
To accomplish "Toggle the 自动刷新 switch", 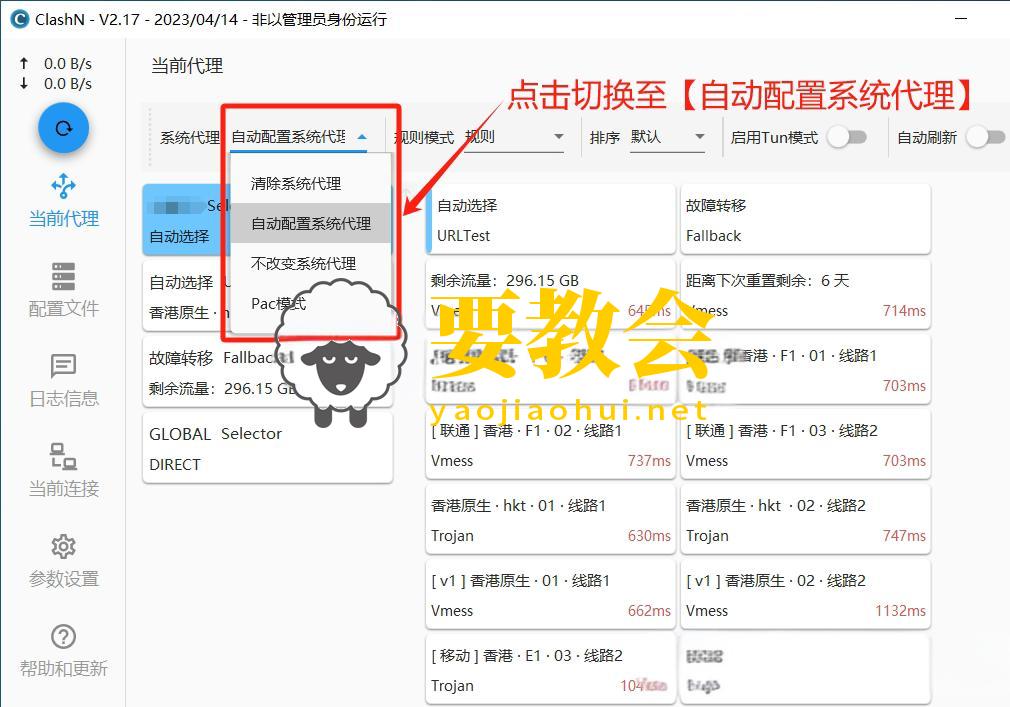I will click(986, 137).
